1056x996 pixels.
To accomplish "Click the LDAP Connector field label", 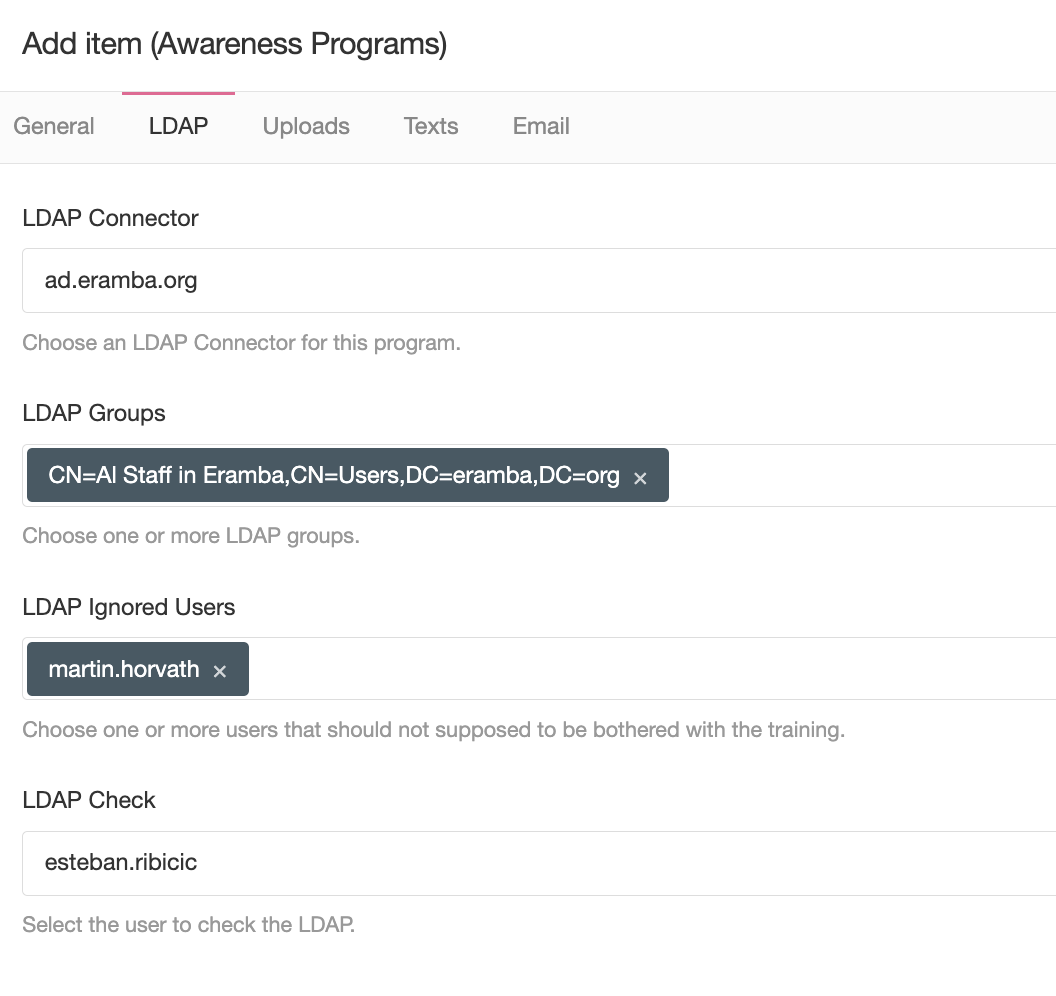I will (x=110, y=219).
